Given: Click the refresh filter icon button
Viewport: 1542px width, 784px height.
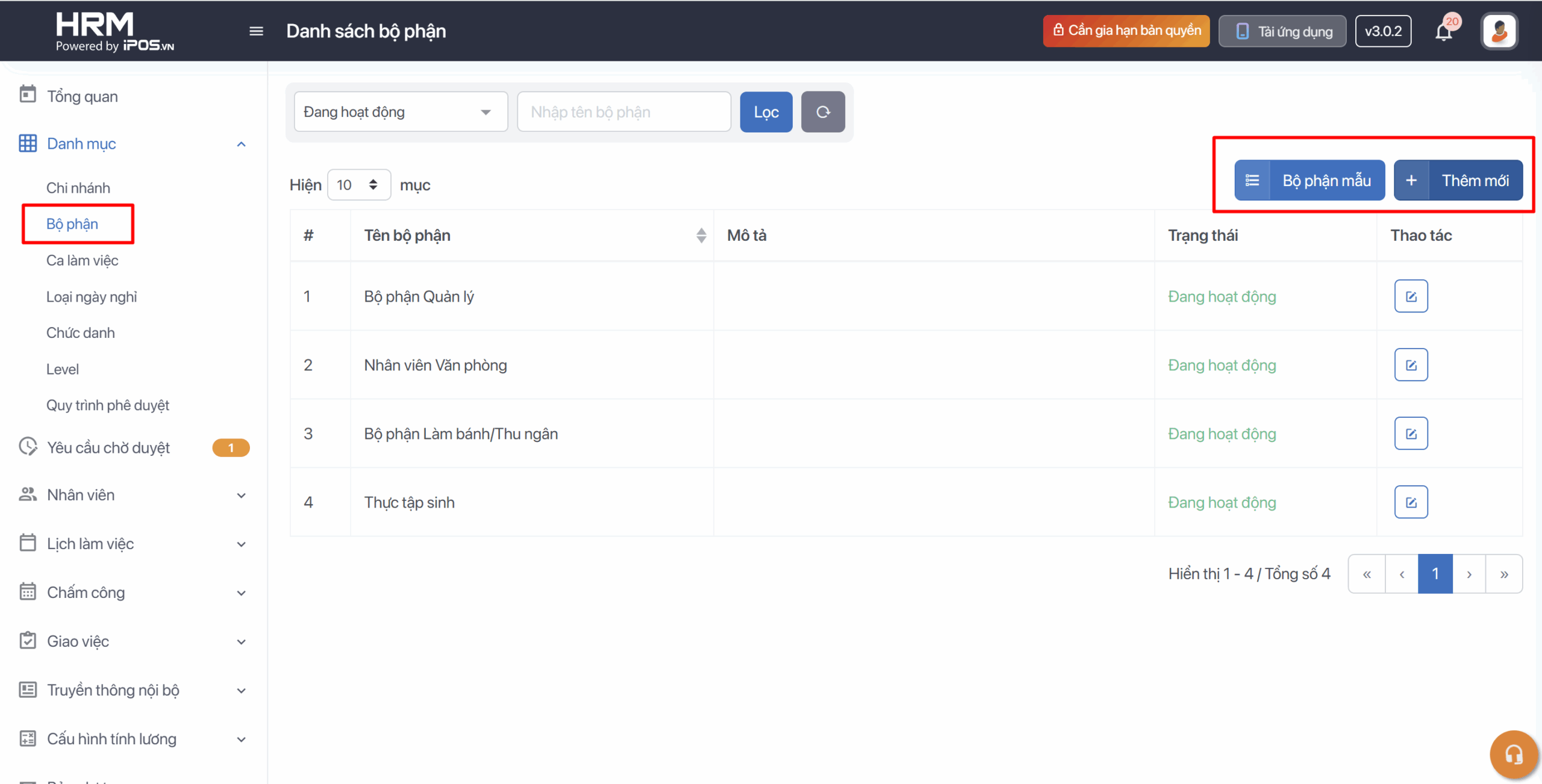Looking at the screenshot, I should (823, 112).
